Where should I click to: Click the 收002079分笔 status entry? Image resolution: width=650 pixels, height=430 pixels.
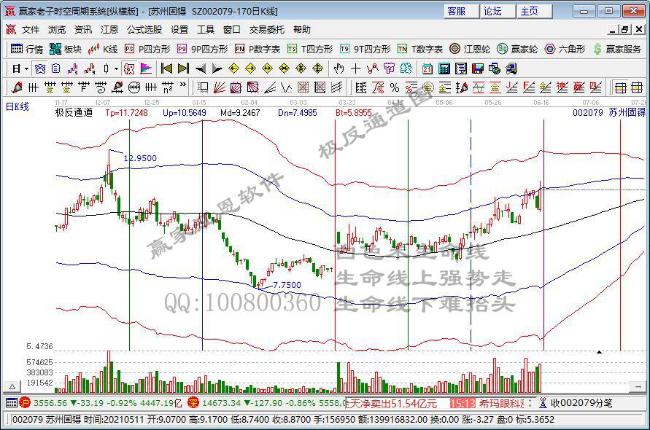point(582,403)
